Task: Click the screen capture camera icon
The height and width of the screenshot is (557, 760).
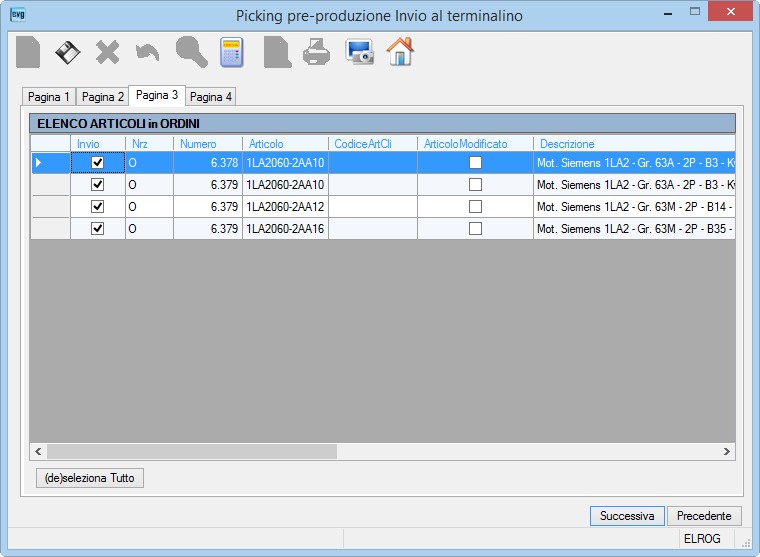Action: point(360,52)
